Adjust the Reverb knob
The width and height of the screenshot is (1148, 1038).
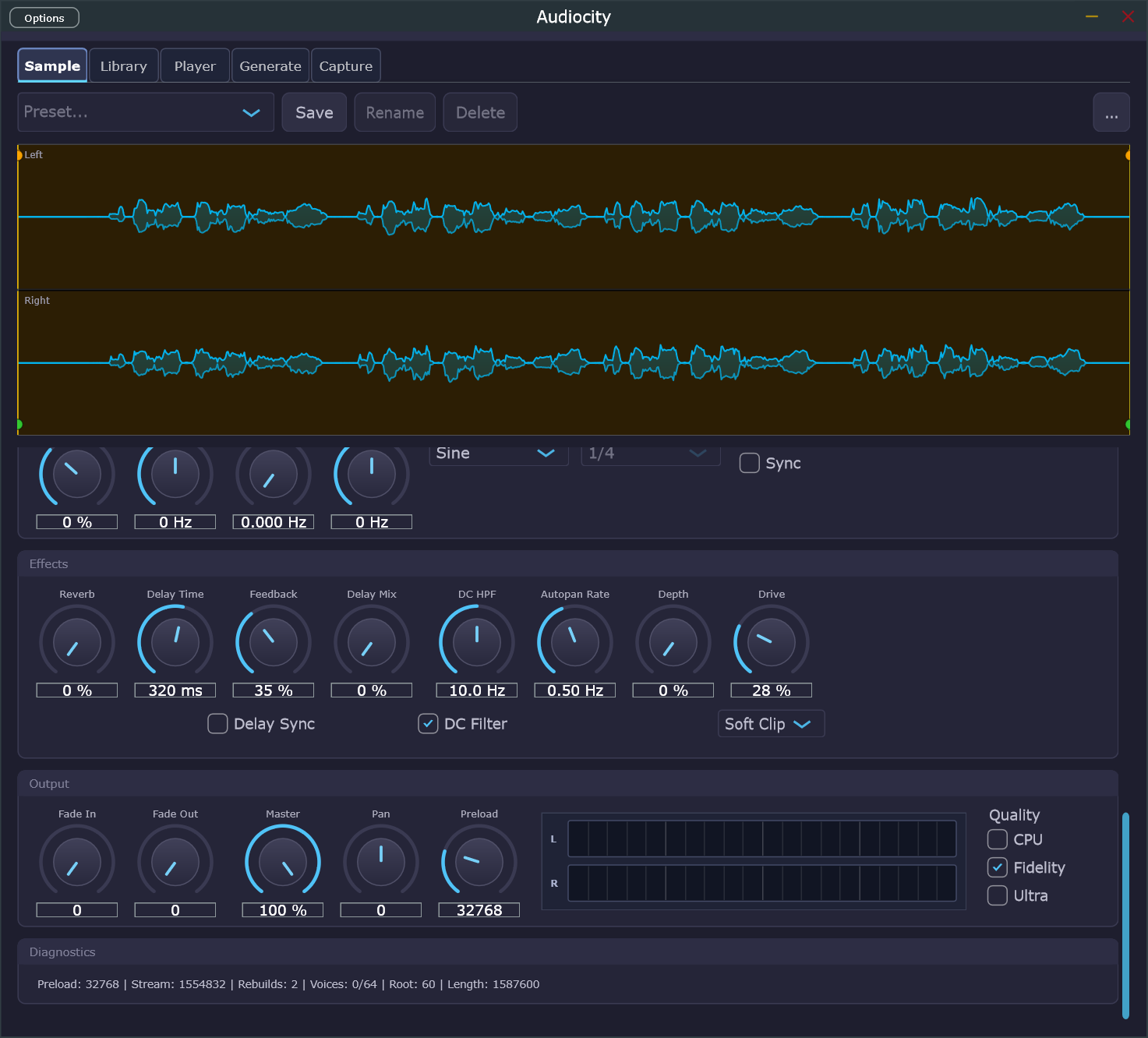point(77,643)
